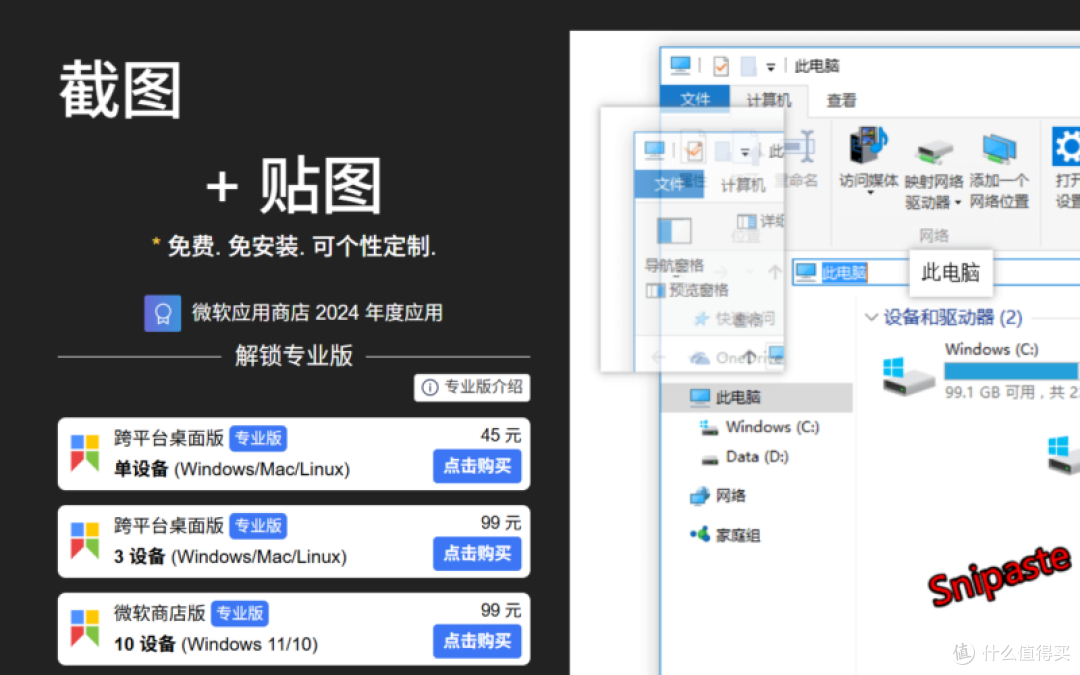This screenshot has width=1080, height=675.
Task: Click the Windows (C:) drive icon
Action: pos(908,376)
